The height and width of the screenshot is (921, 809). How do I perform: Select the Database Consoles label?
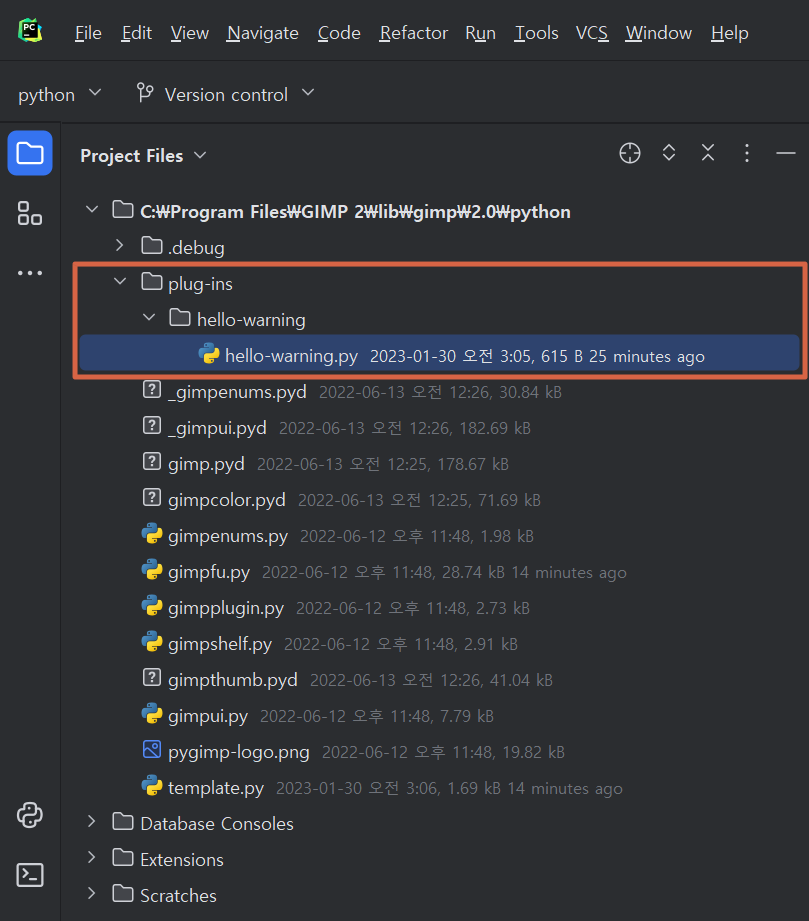point(217,824)
